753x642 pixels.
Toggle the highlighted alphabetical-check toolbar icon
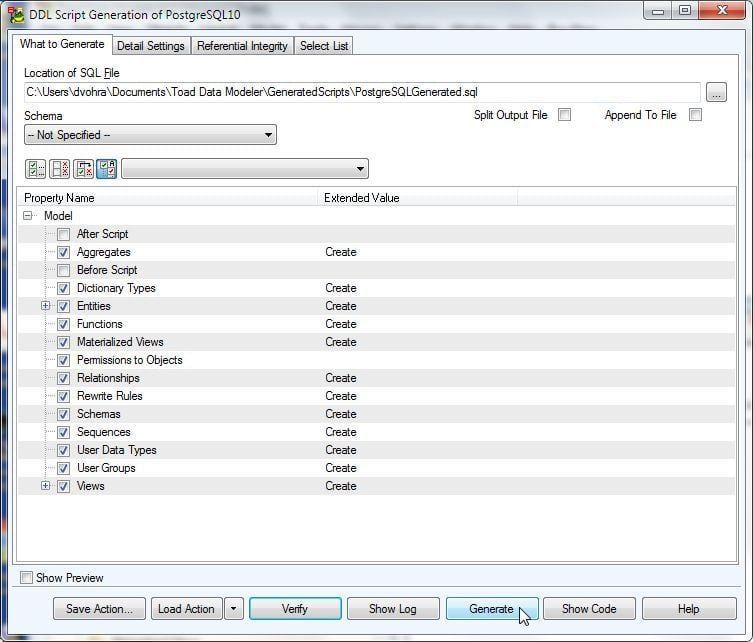coord(107,169)
